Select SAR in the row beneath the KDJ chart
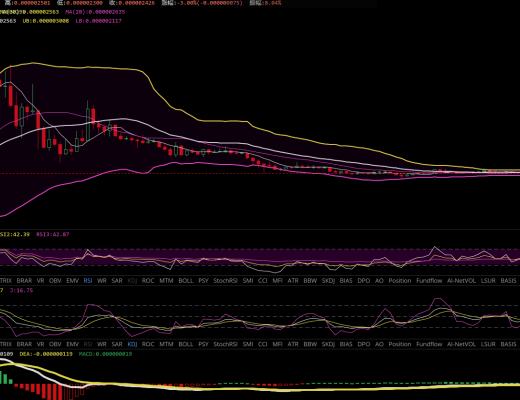 [x=117, y=344]
